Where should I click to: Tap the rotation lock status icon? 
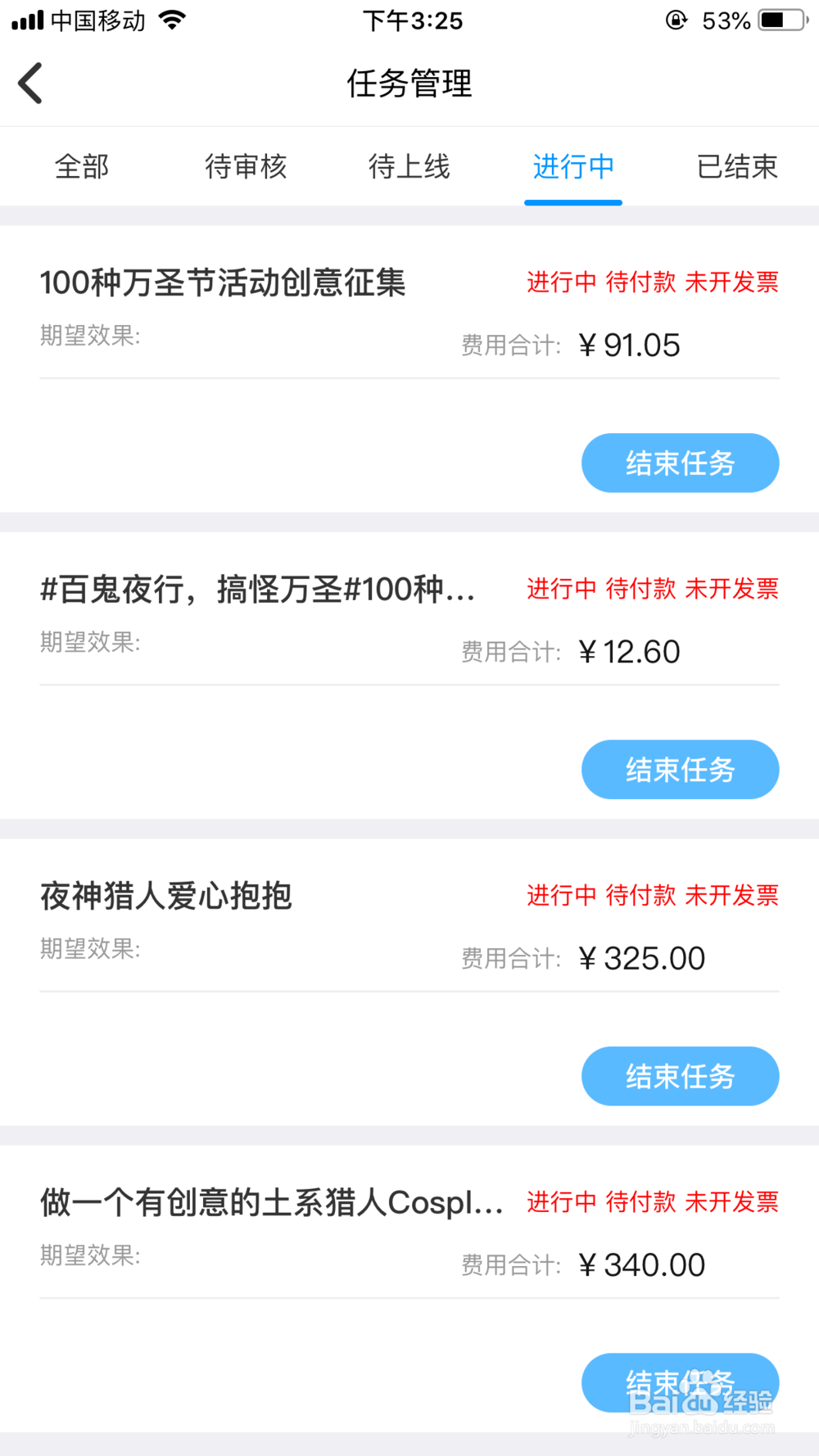click(x=676, y=20)
